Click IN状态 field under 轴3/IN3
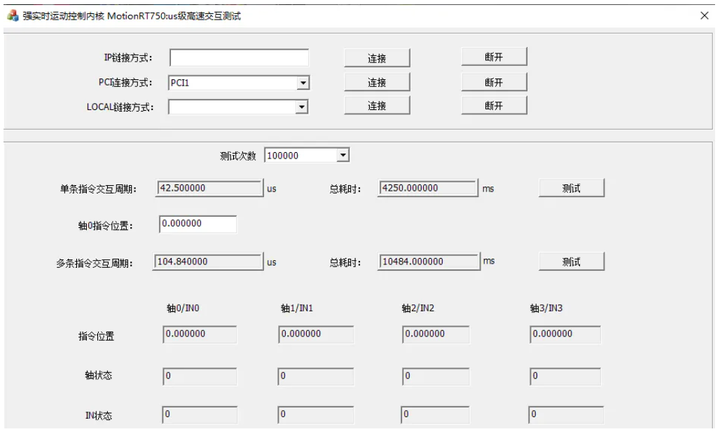720x434 pixels. (x=566, y=415)
